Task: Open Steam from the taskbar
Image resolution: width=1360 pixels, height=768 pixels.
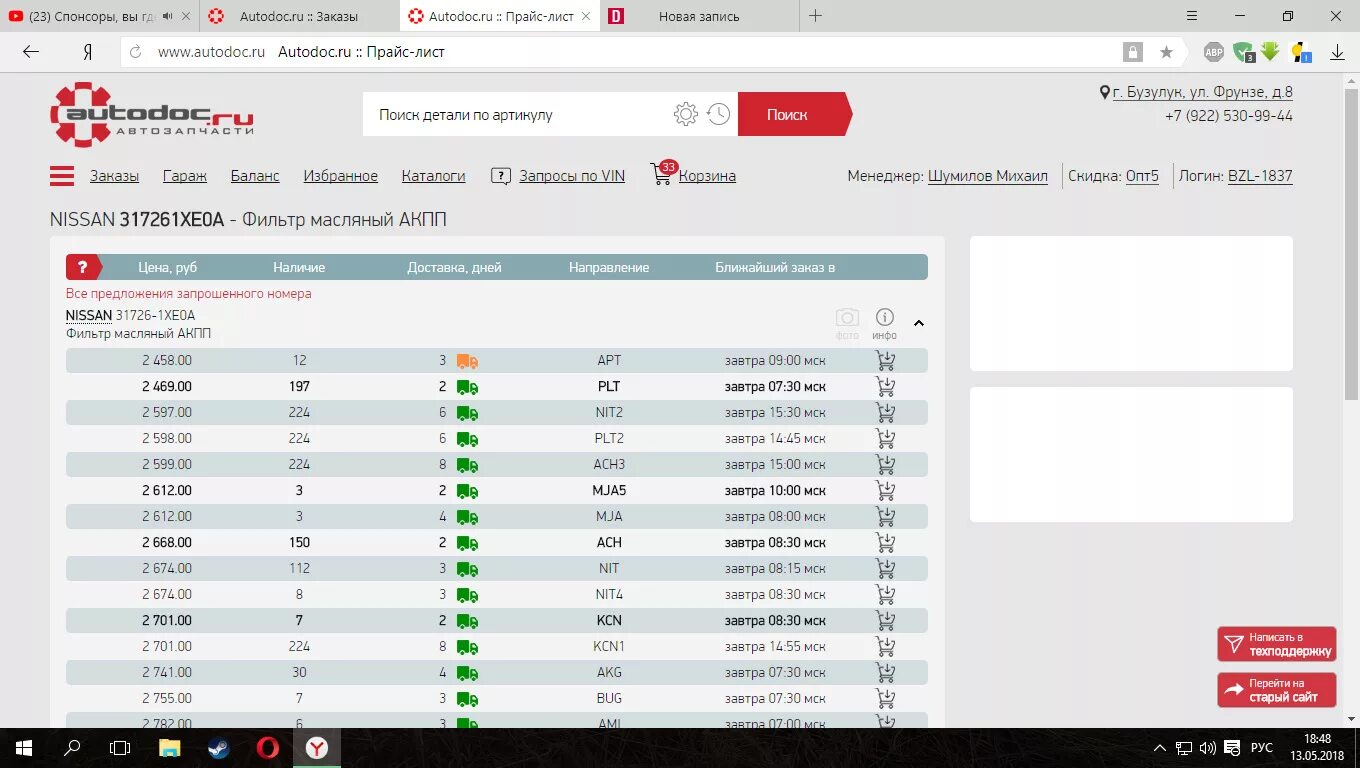Action: pos(218,747)
